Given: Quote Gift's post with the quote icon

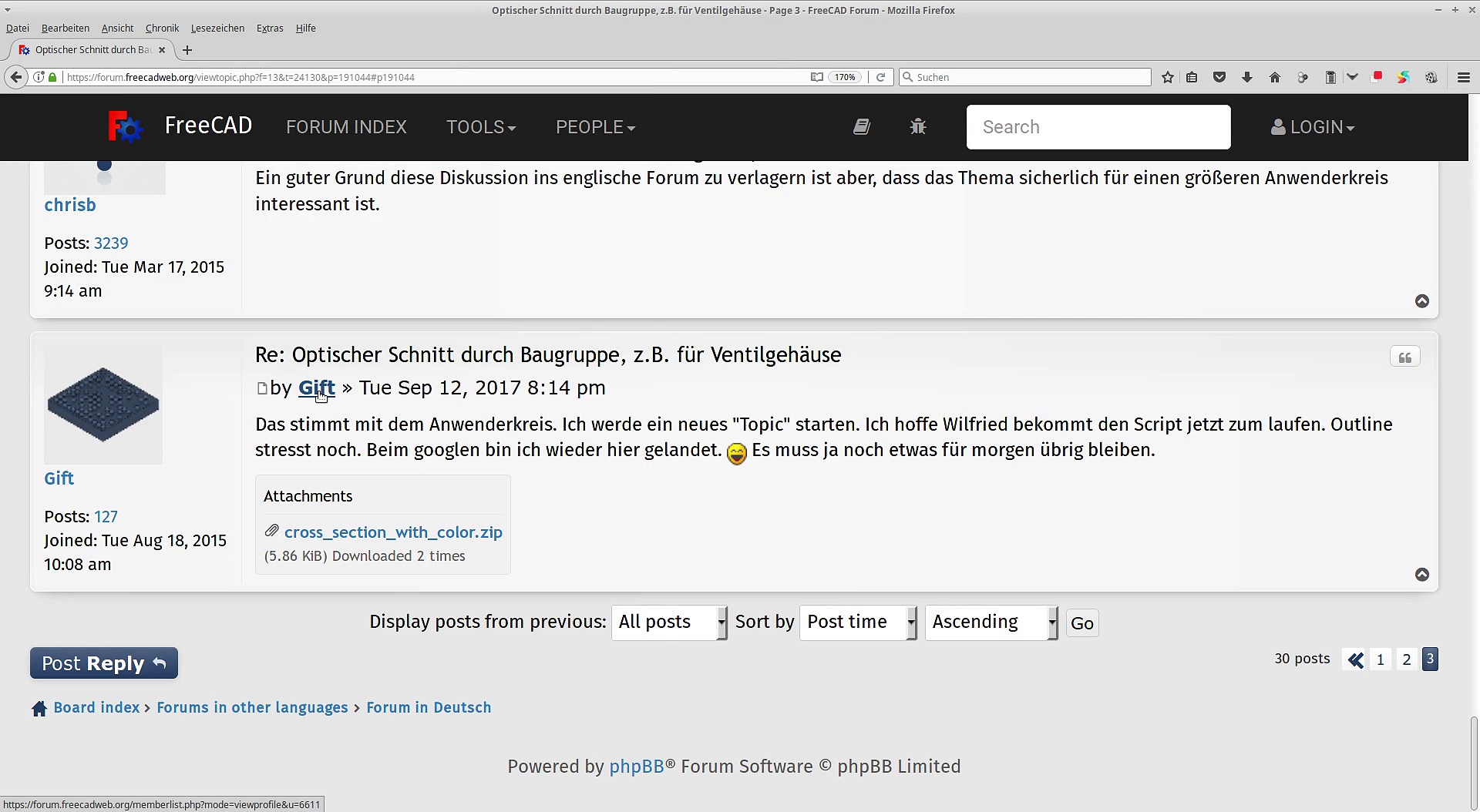Looking at the screenshot, I should pos(1404,357).
